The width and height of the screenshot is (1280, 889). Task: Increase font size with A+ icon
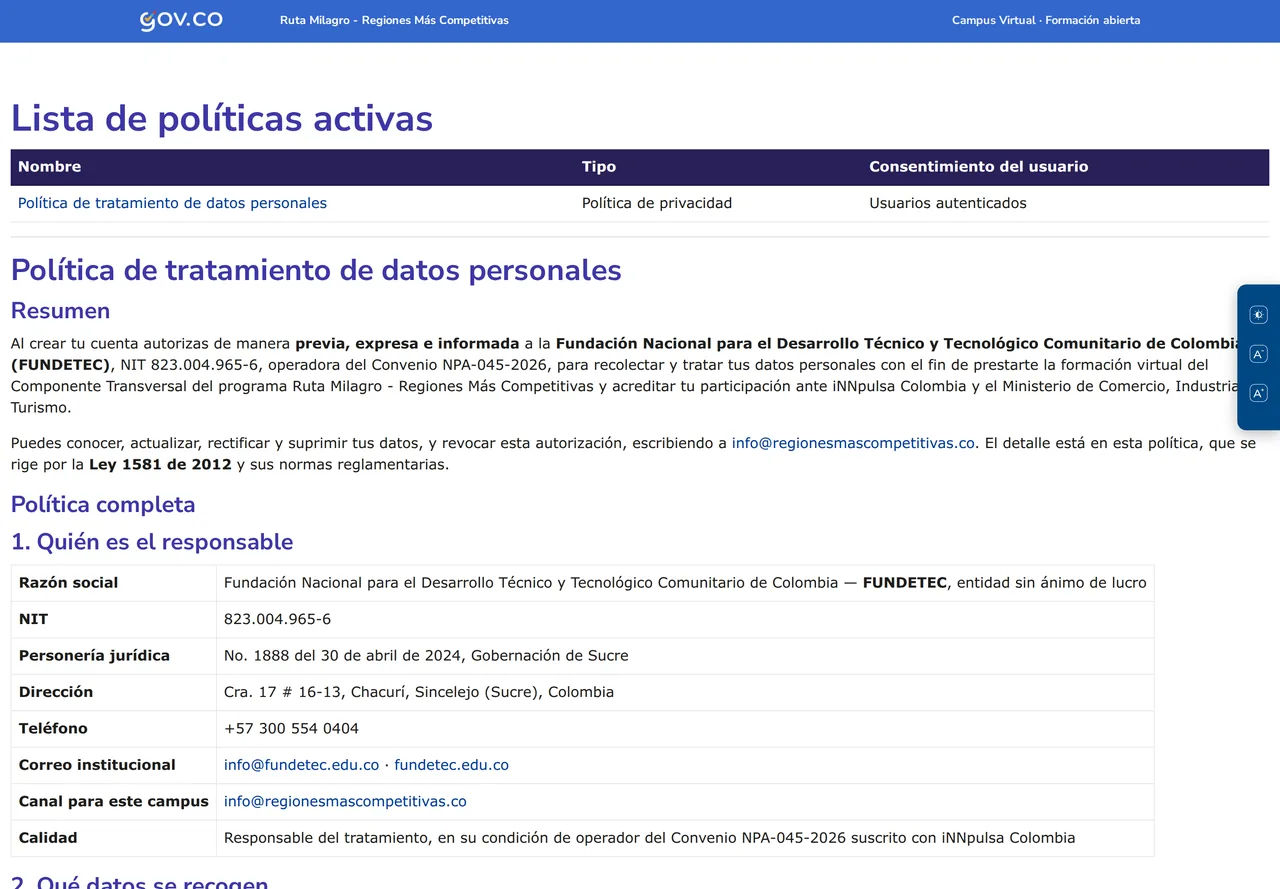[1259, 393]
